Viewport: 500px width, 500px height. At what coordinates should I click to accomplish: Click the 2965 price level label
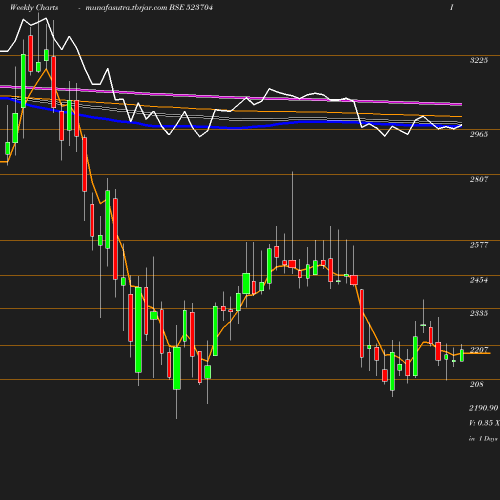click(479, 134)
